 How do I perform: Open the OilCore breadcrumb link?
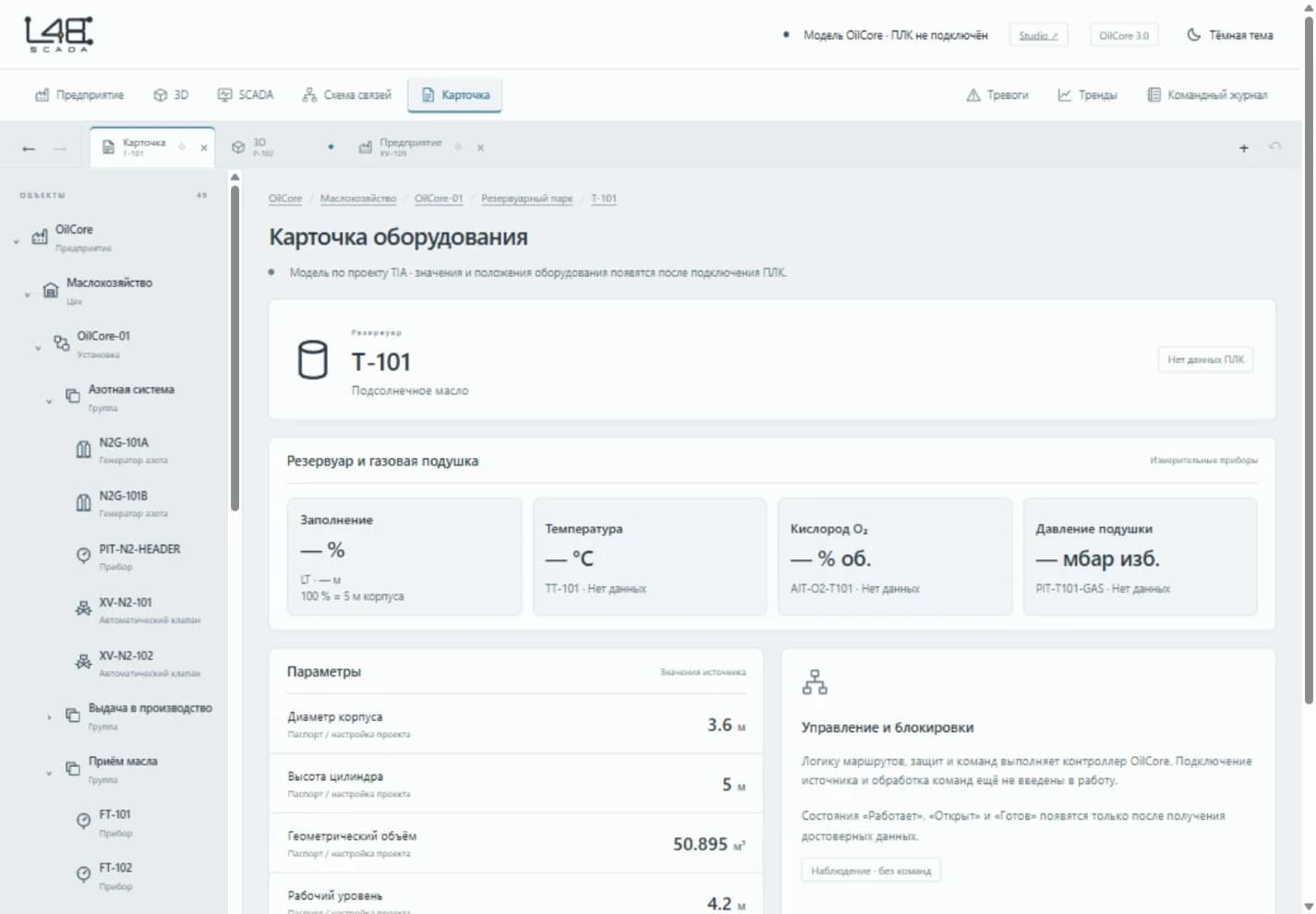tap(285, 198)
